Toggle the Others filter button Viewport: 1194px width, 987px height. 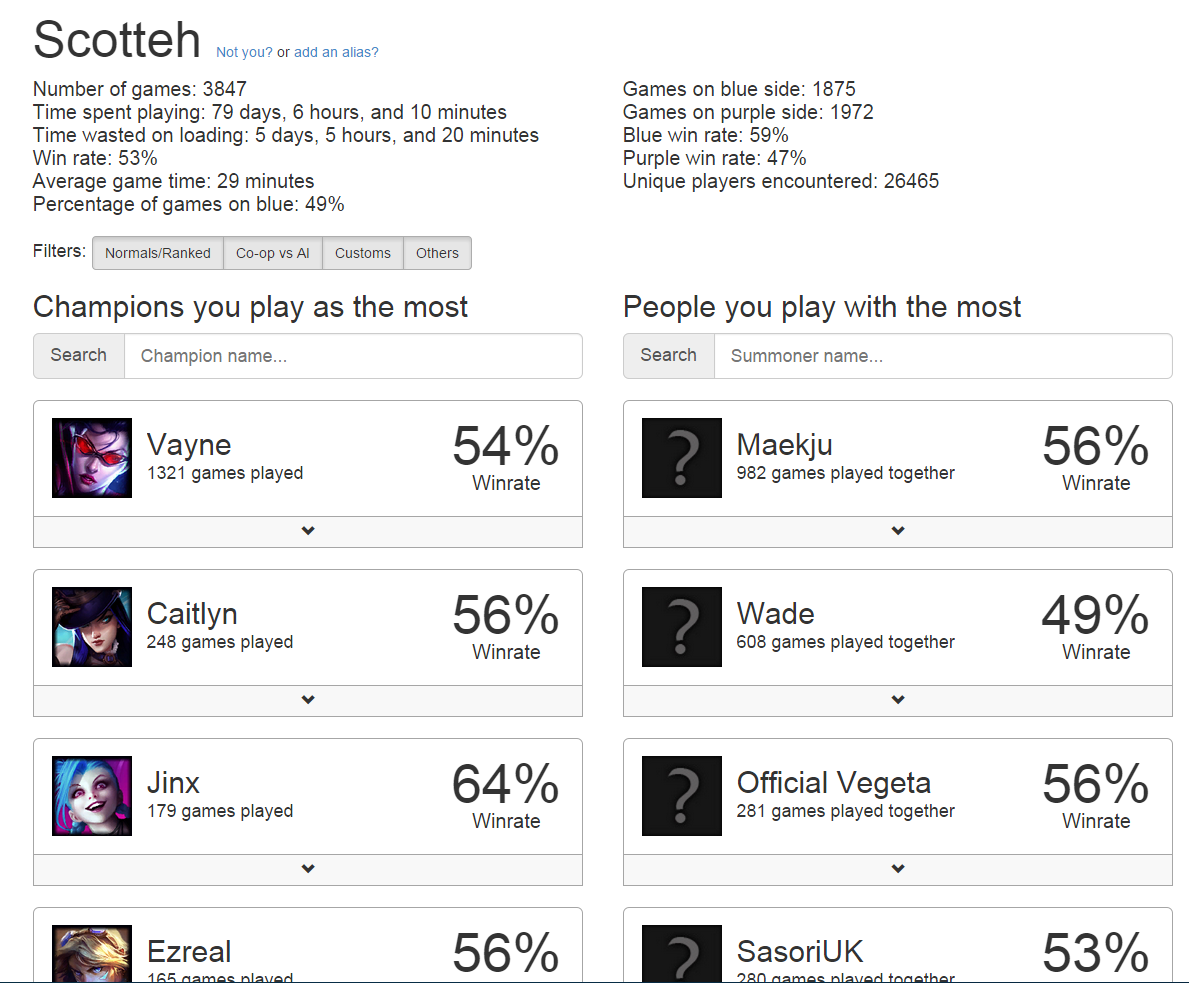pyautogui.click(x=437, y=253)
